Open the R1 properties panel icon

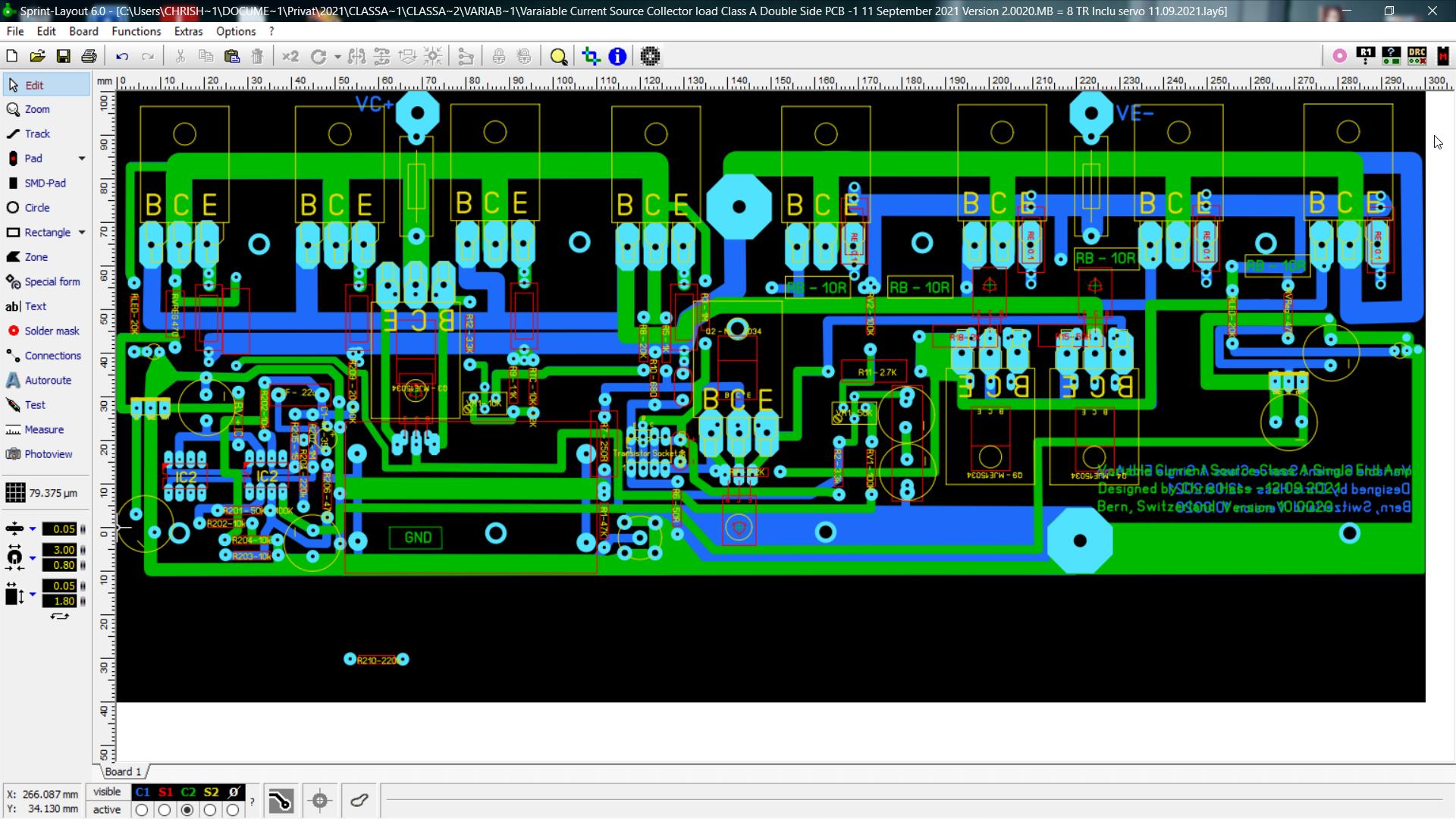[1366, 55]
